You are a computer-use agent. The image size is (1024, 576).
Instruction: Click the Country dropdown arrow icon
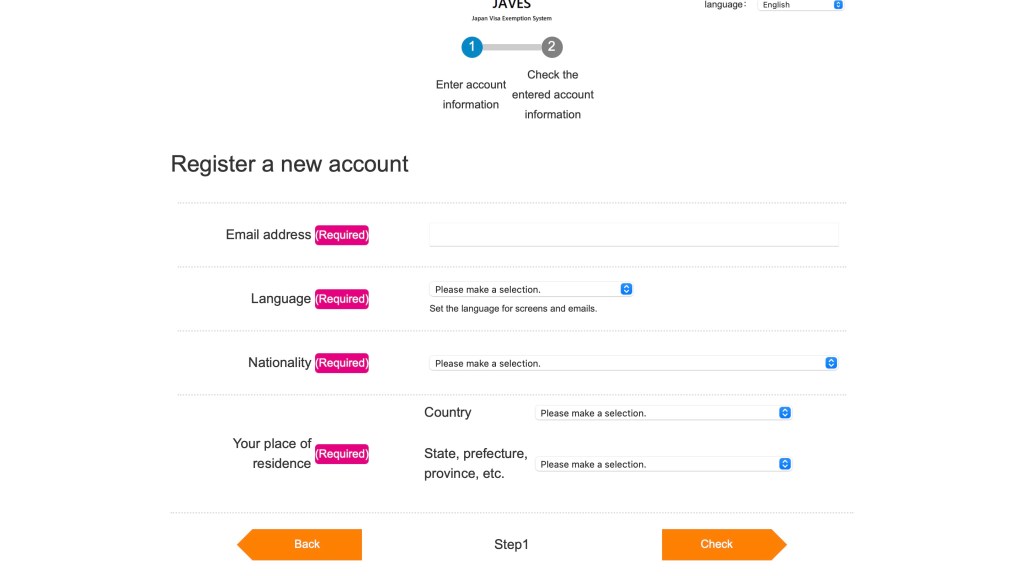tap(785, 413)
